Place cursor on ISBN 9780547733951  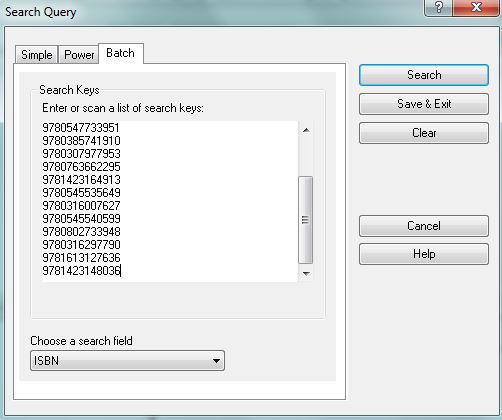tap(81, 128)
